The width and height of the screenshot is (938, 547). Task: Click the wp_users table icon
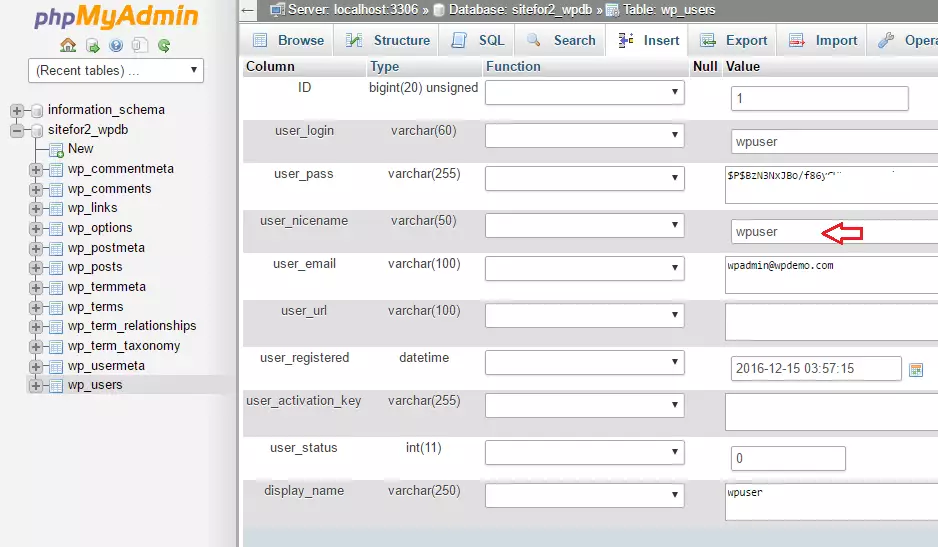pos(56,385)
